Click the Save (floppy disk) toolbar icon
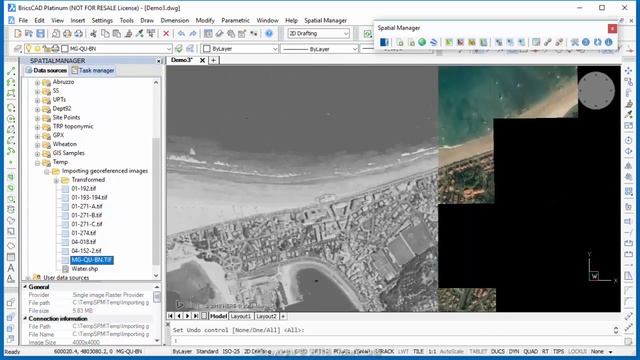Screen dimensions: 640x360 click(40, 33)
